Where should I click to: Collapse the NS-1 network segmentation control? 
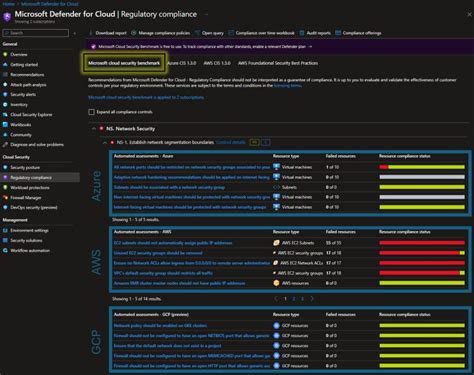(105, 142)
